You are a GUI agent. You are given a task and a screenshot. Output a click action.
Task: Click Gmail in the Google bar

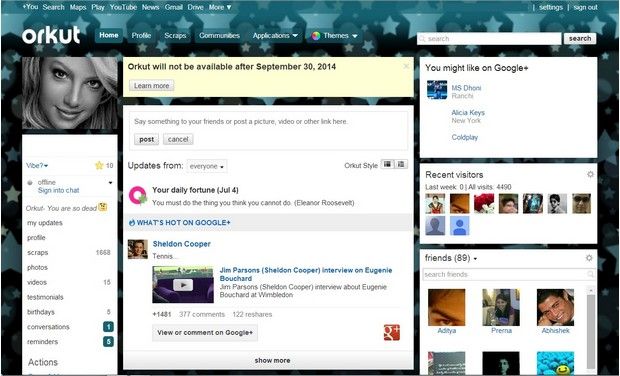click(x=174, y=7)
